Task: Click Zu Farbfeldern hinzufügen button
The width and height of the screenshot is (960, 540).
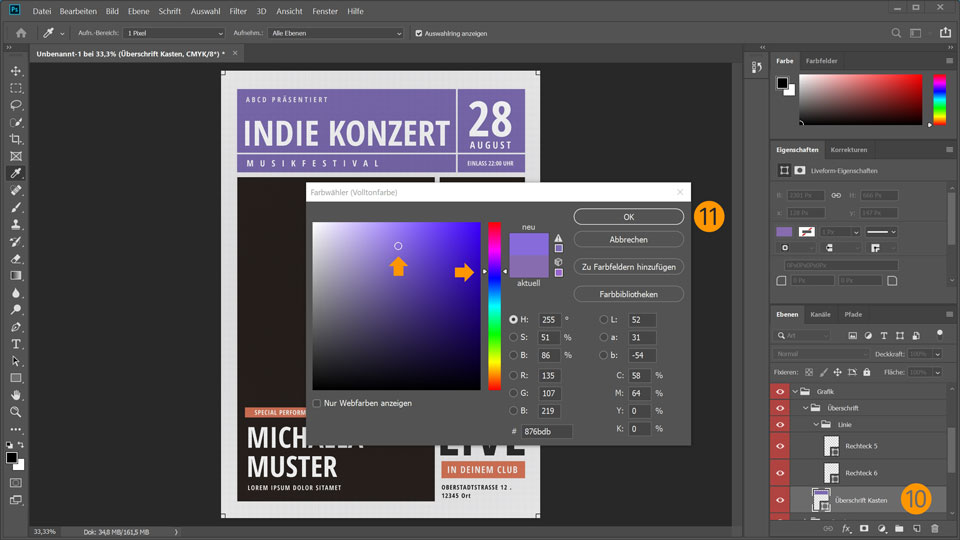Action: tap(629, 267)
